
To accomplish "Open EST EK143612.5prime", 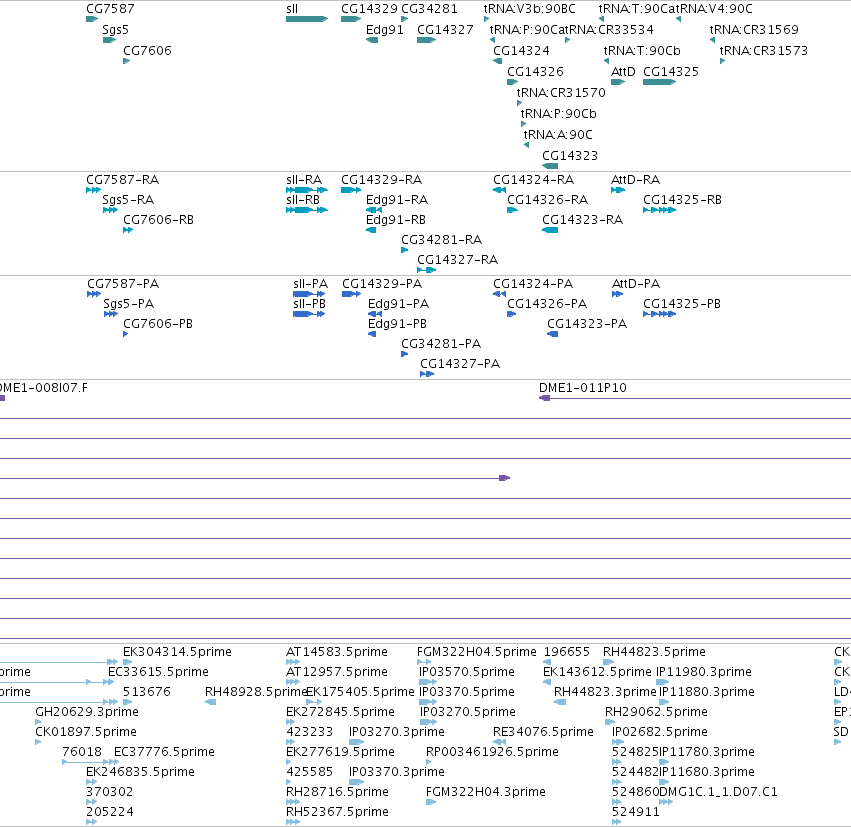I will click(x=597, y=672).
